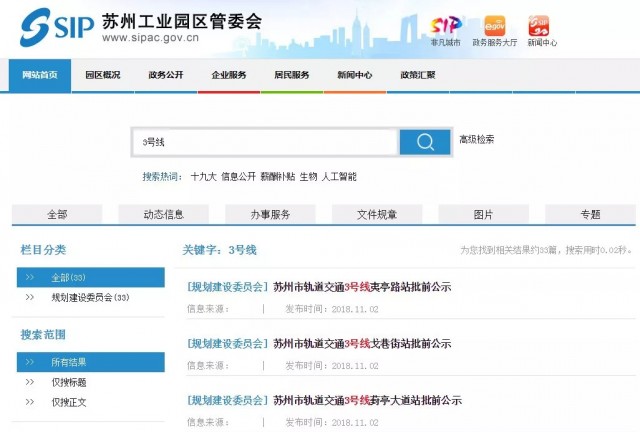Search the hot word 生物
Image resolution: width=640 pixels, height=432 pixels.
tap(309, 177)
